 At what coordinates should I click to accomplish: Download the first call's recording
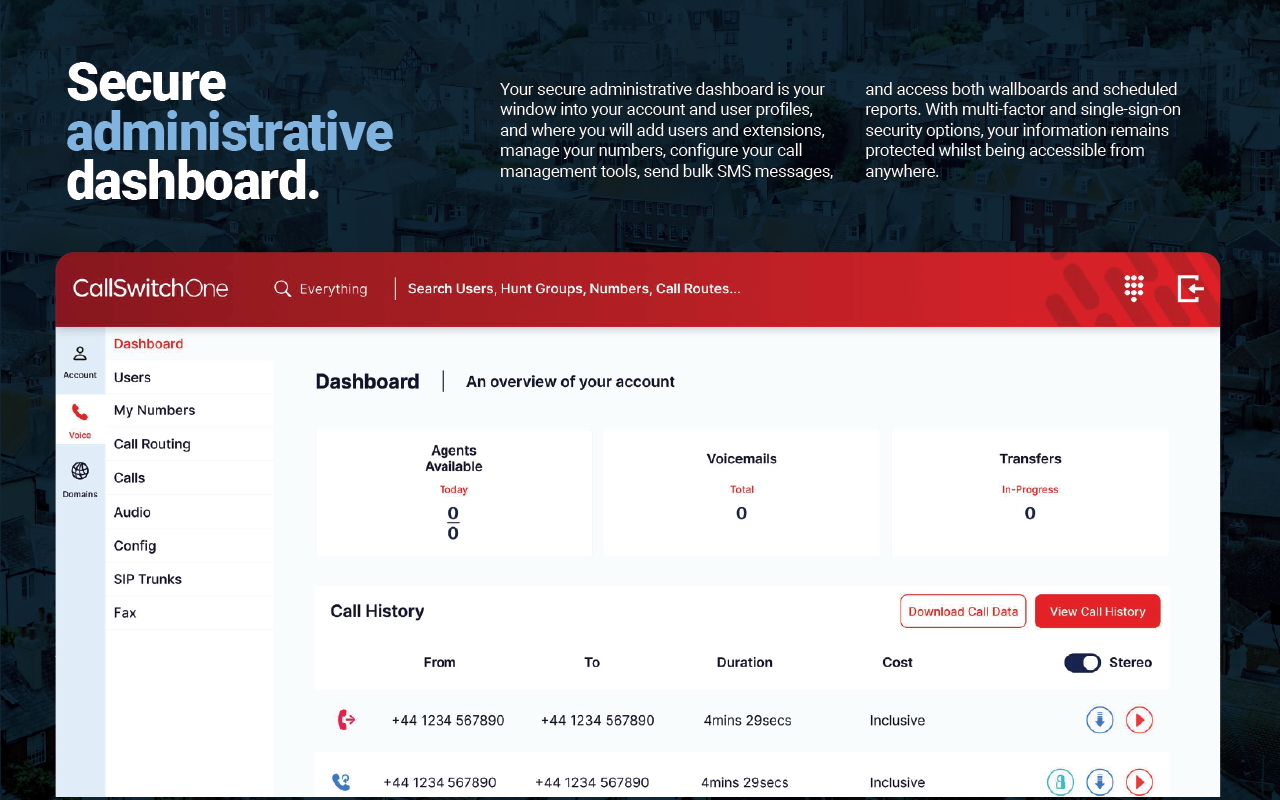(1100, 720)
